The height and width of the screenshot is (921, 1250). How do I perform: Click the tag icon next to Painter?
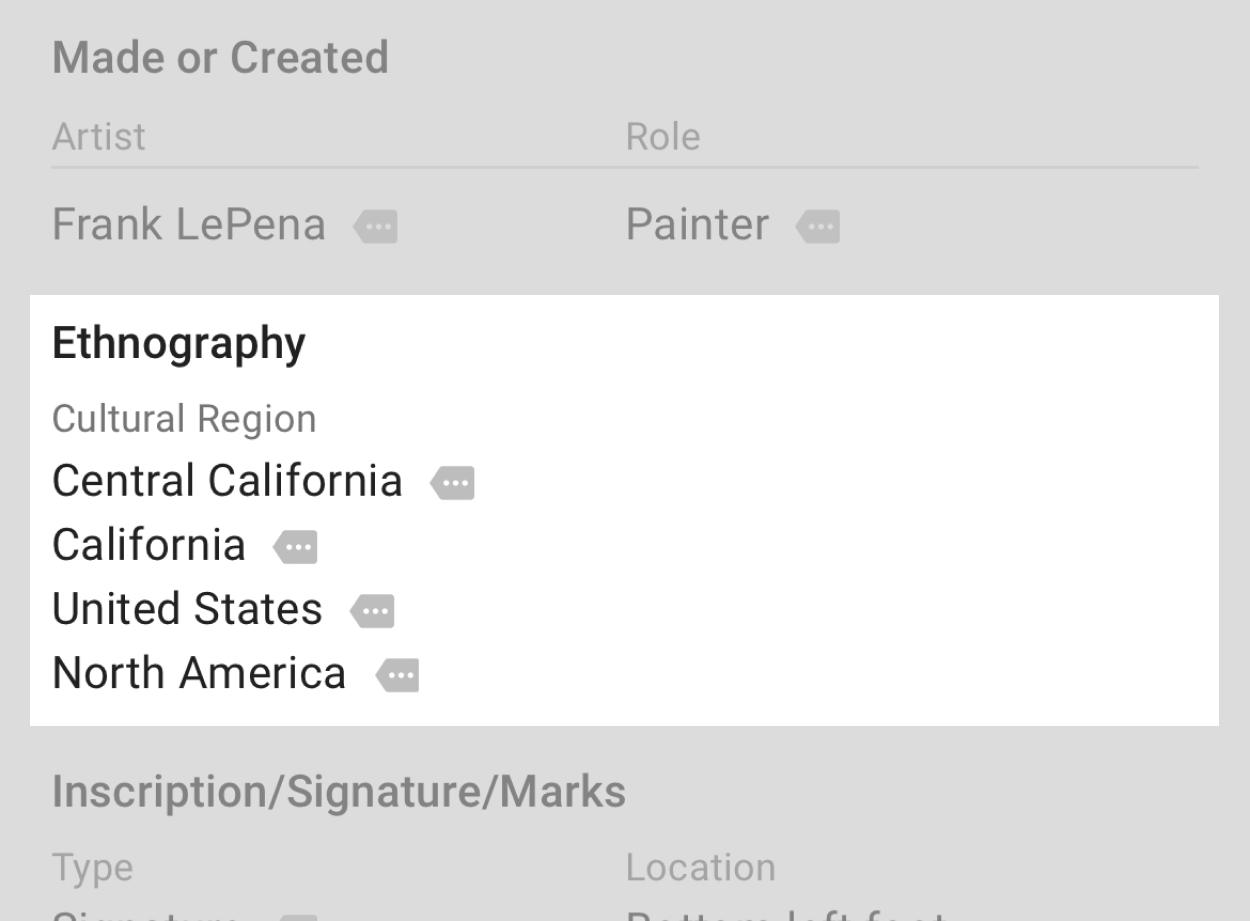coord(818,227)
